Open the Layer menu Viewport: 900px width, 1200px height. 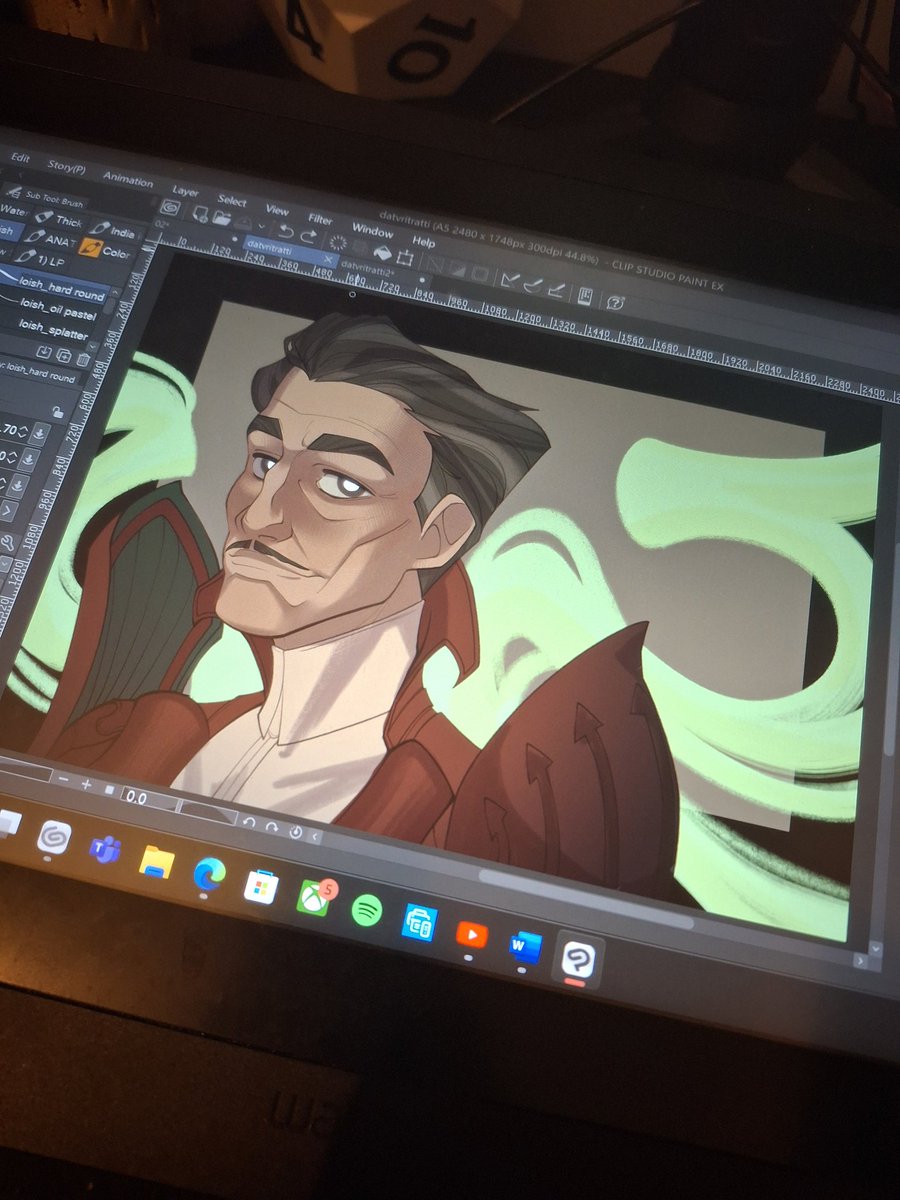tap(185, 190)
